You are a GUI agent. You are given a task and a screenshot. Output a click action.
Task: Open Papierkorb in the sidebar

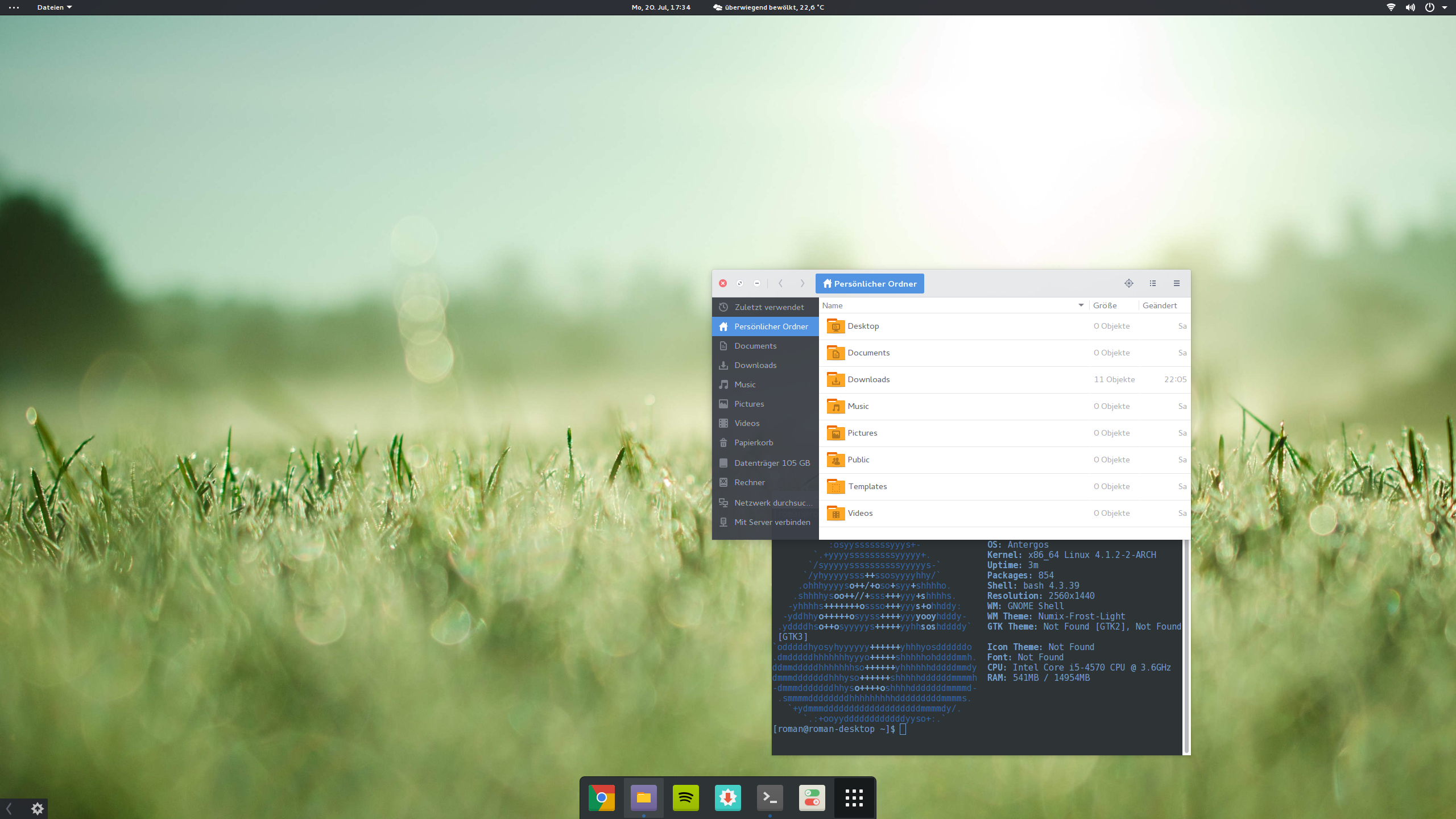click(x=753, y=442)
